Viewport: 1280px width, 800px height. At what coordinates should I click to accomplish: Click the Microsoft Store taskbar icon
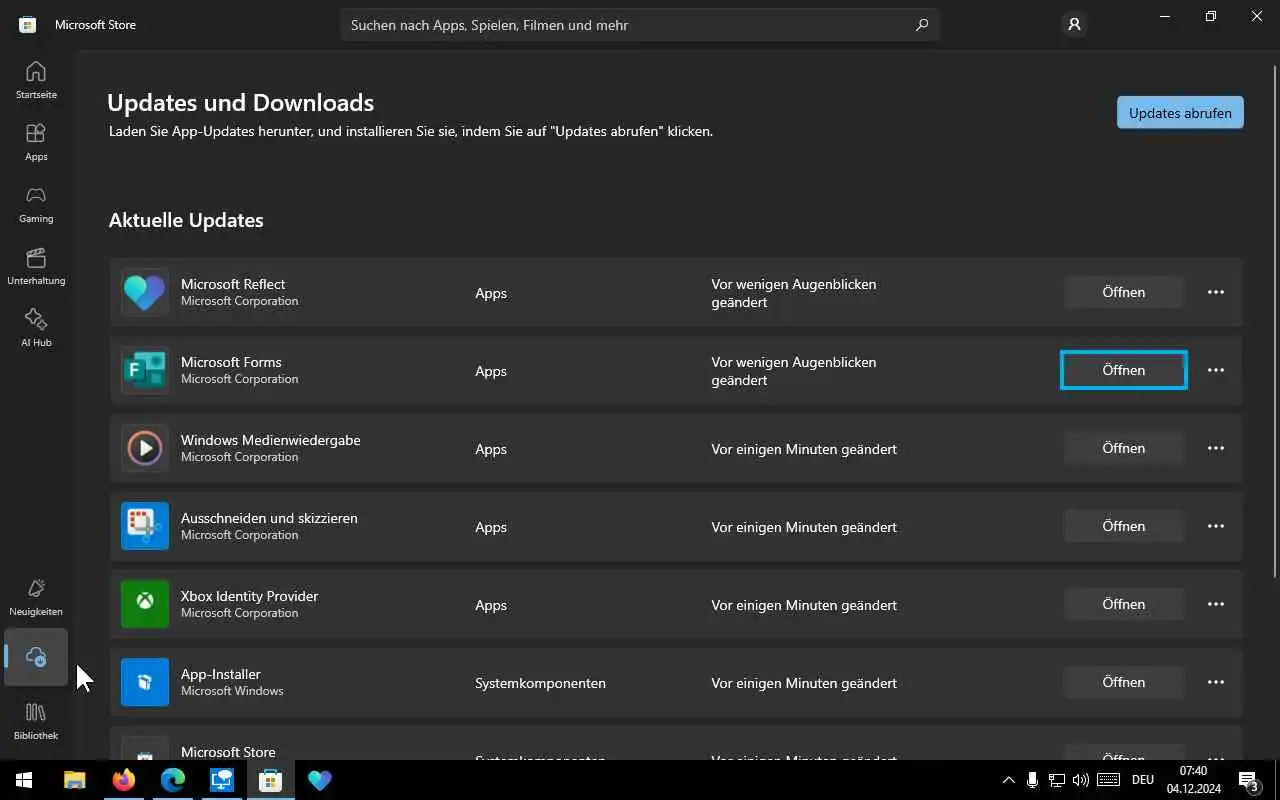[270, 780]
